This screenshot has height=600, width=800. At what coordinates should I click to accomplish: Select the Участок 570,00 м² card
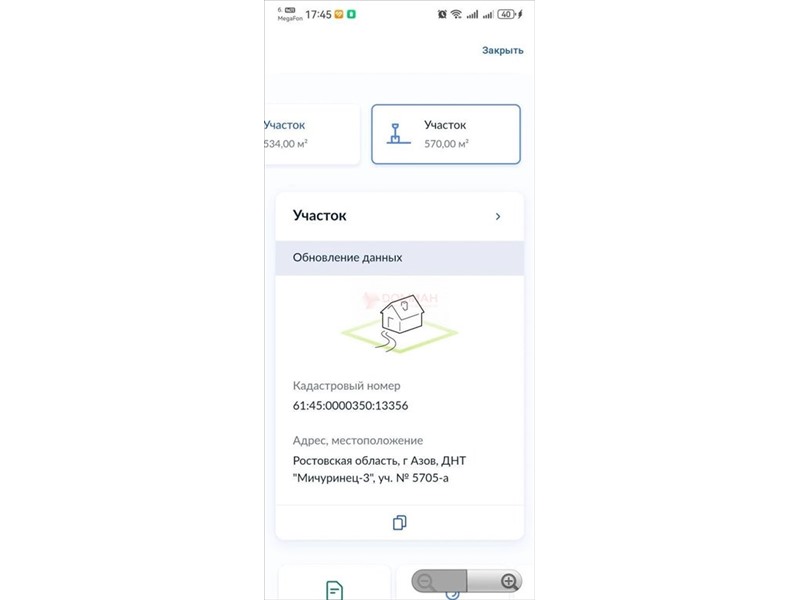pos(446,134)
